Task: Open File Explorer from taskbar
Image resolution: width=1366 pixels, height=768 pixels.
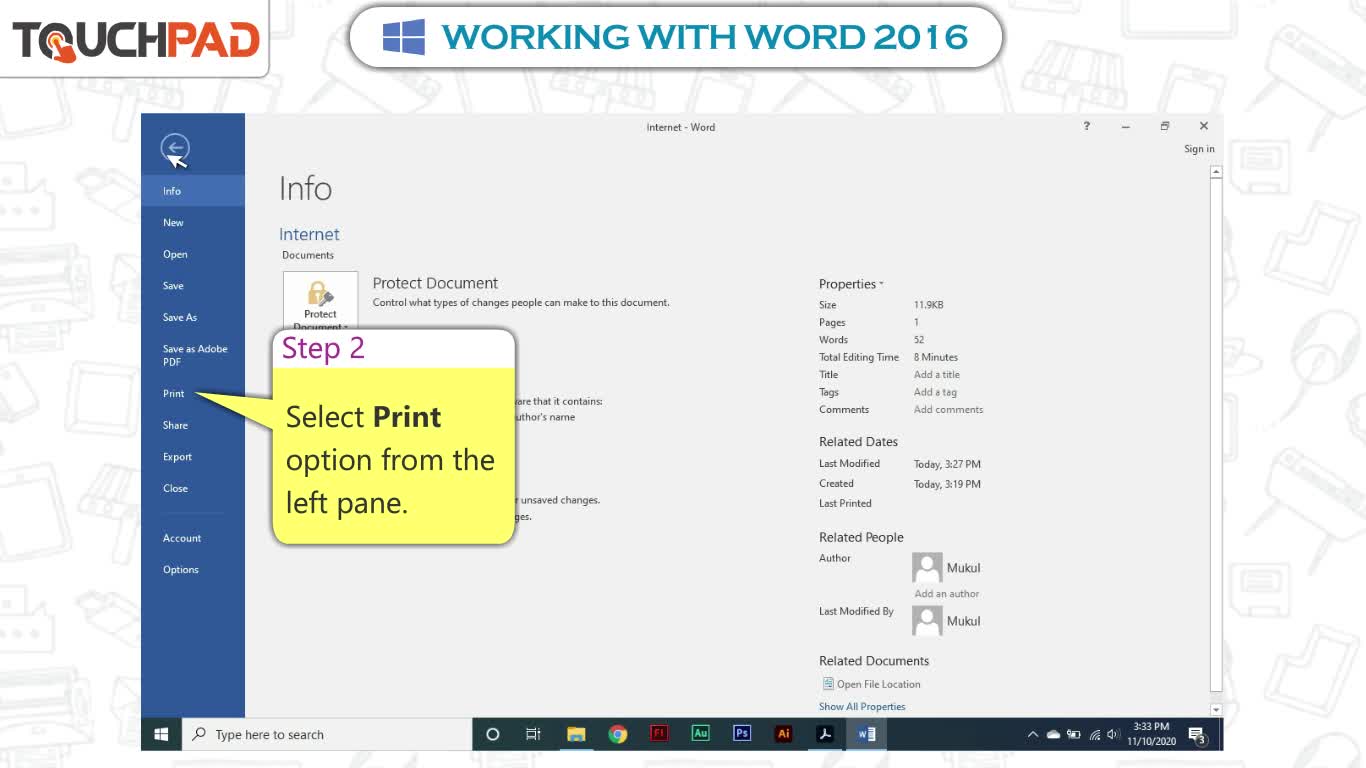Action: tap(576, 734)
